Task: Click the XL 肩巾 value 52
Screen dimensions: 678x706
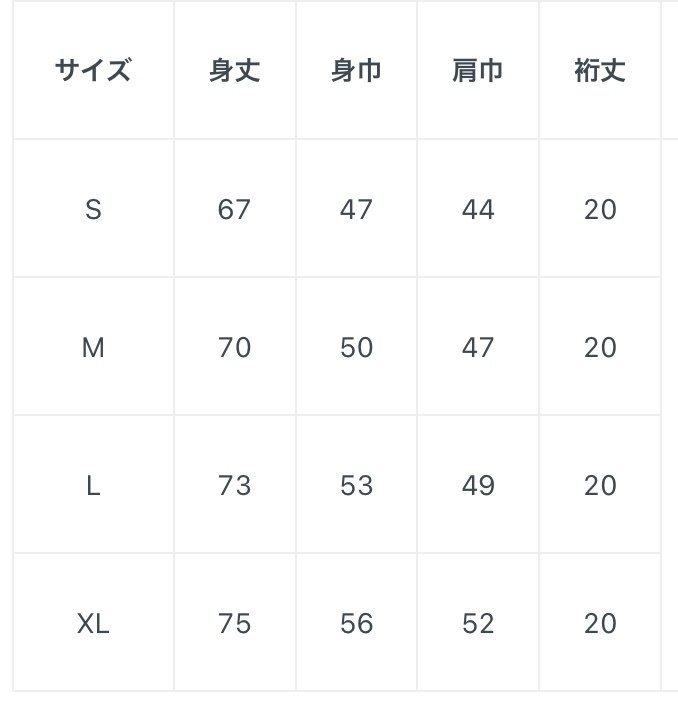Action: [x=478, y=623]
